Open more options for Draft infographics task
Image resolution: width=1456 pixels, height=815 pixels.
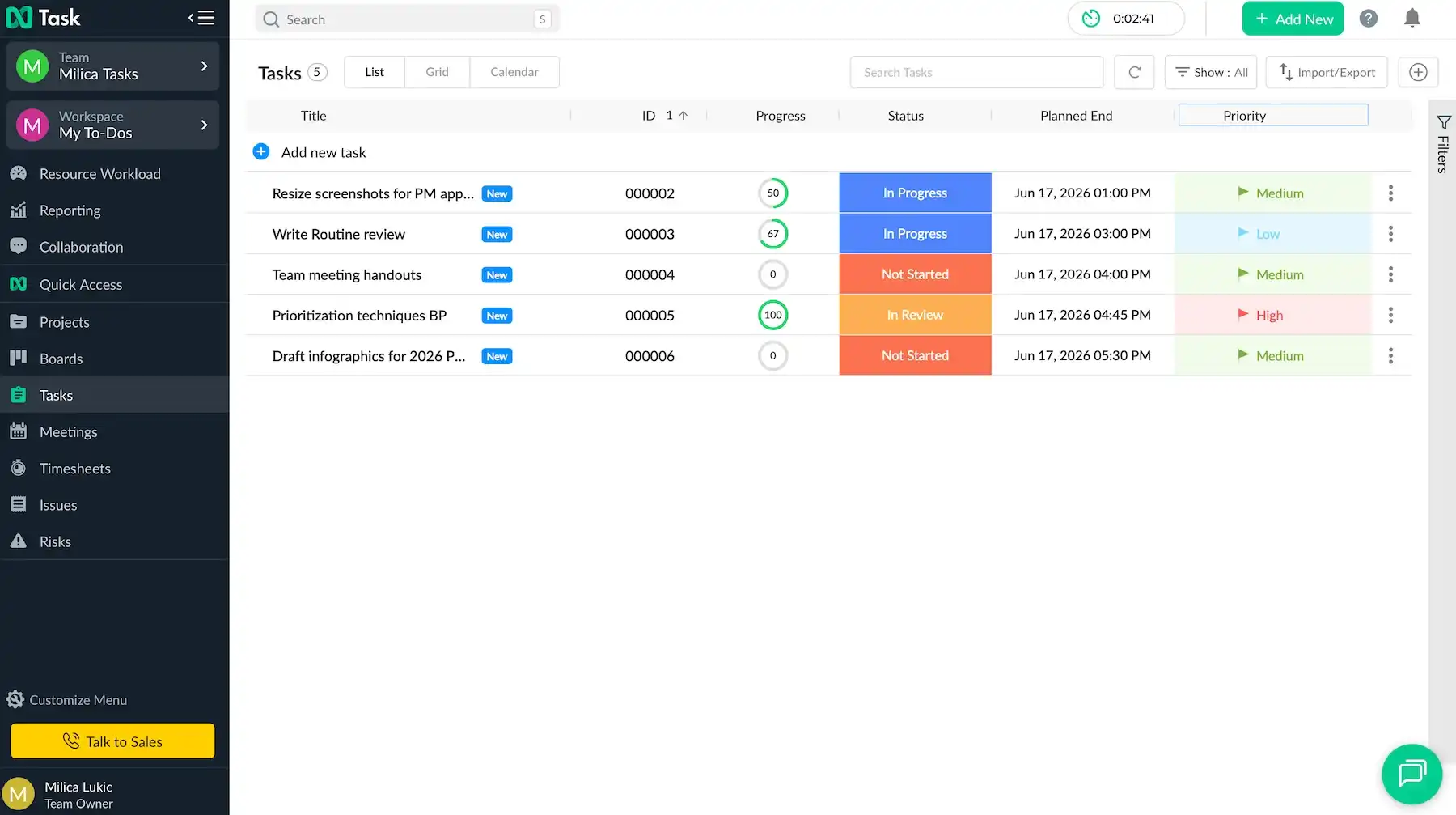(1390, 355)
